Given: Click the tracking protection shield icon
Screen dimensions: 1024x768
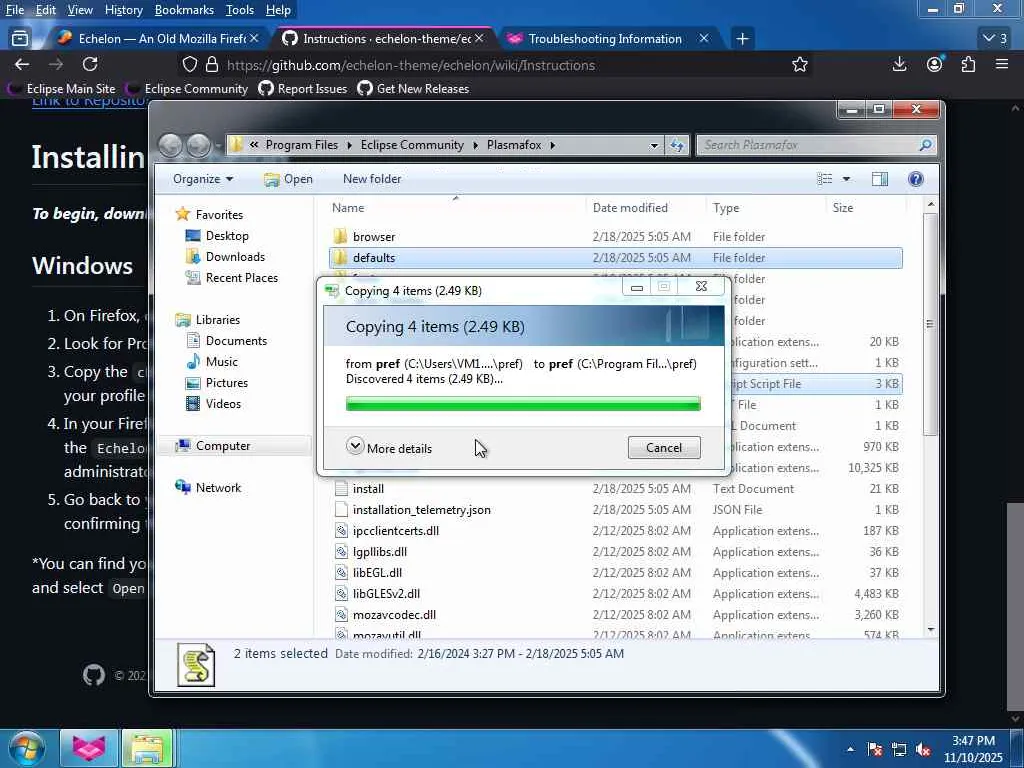Looking at the screenshot, I should pos(189,65).
